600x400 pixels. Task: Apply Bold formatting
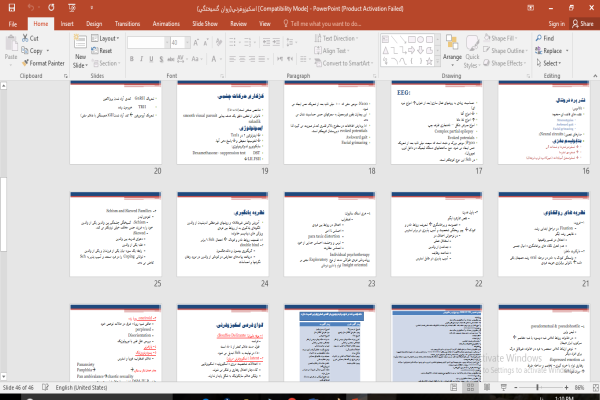[132, 59]
